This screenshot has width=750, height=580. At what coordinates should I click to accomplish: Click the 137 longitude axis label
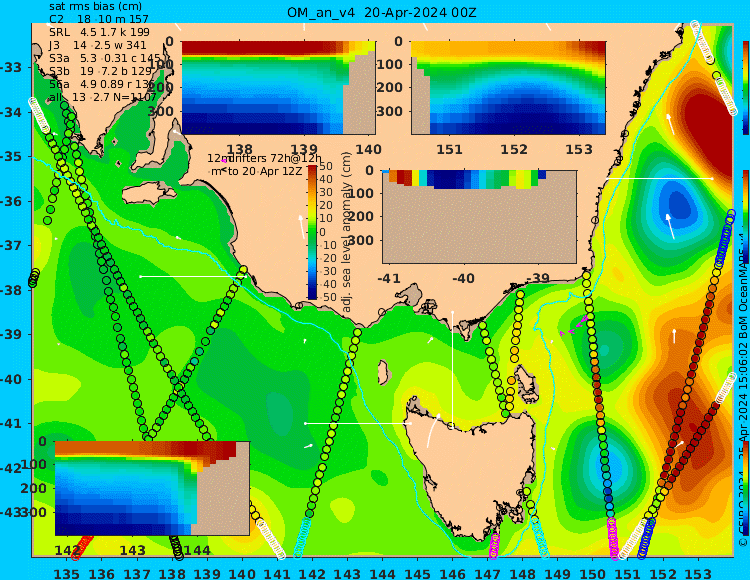[x=137, y=573]
